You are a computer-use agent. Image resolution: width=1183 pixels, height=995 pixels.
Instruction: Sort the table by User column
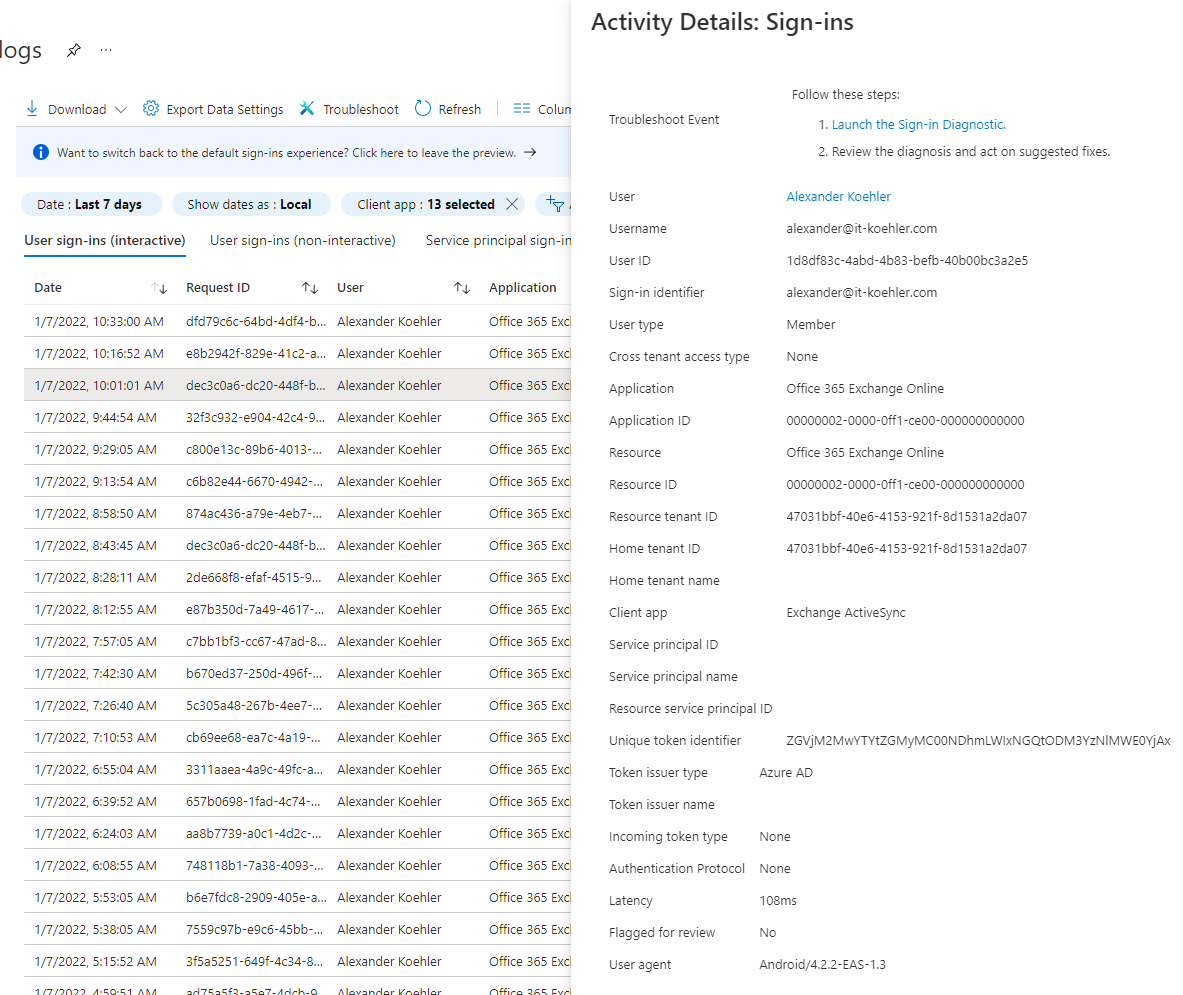pos(461,288)
